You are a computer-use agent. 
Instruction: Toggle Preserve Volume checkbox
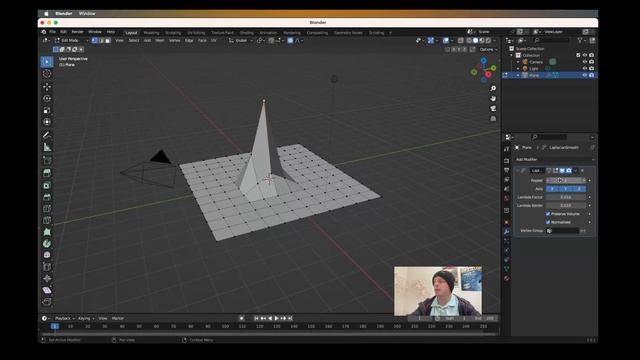[x=548, y=214]
